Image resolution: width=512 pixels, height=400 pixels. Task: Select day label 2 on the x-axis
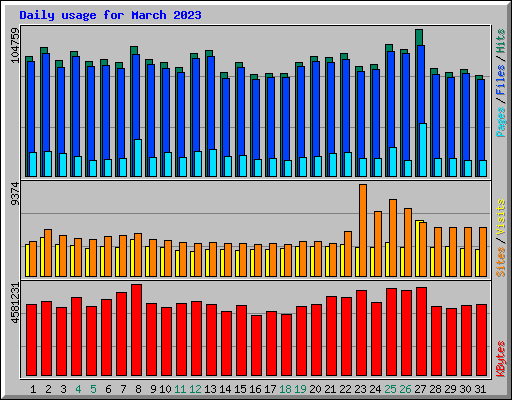tap(48, 389)
